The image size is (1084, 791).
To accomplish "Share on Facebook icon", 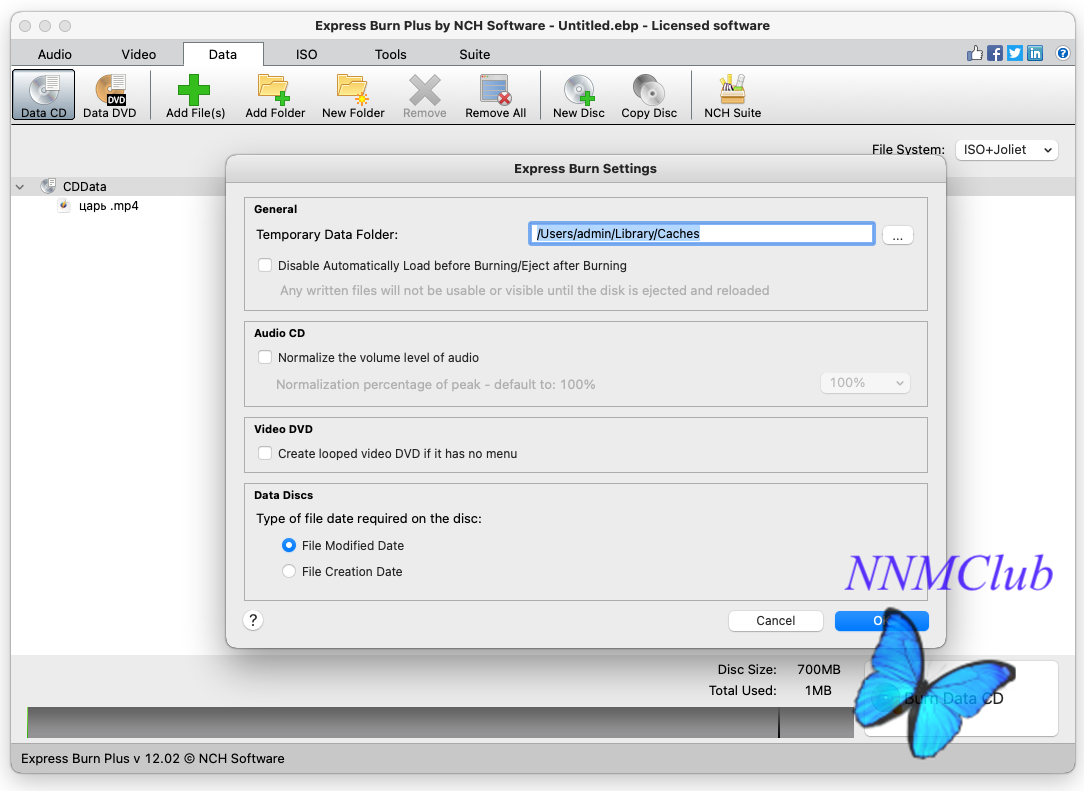I will [995, 53].
